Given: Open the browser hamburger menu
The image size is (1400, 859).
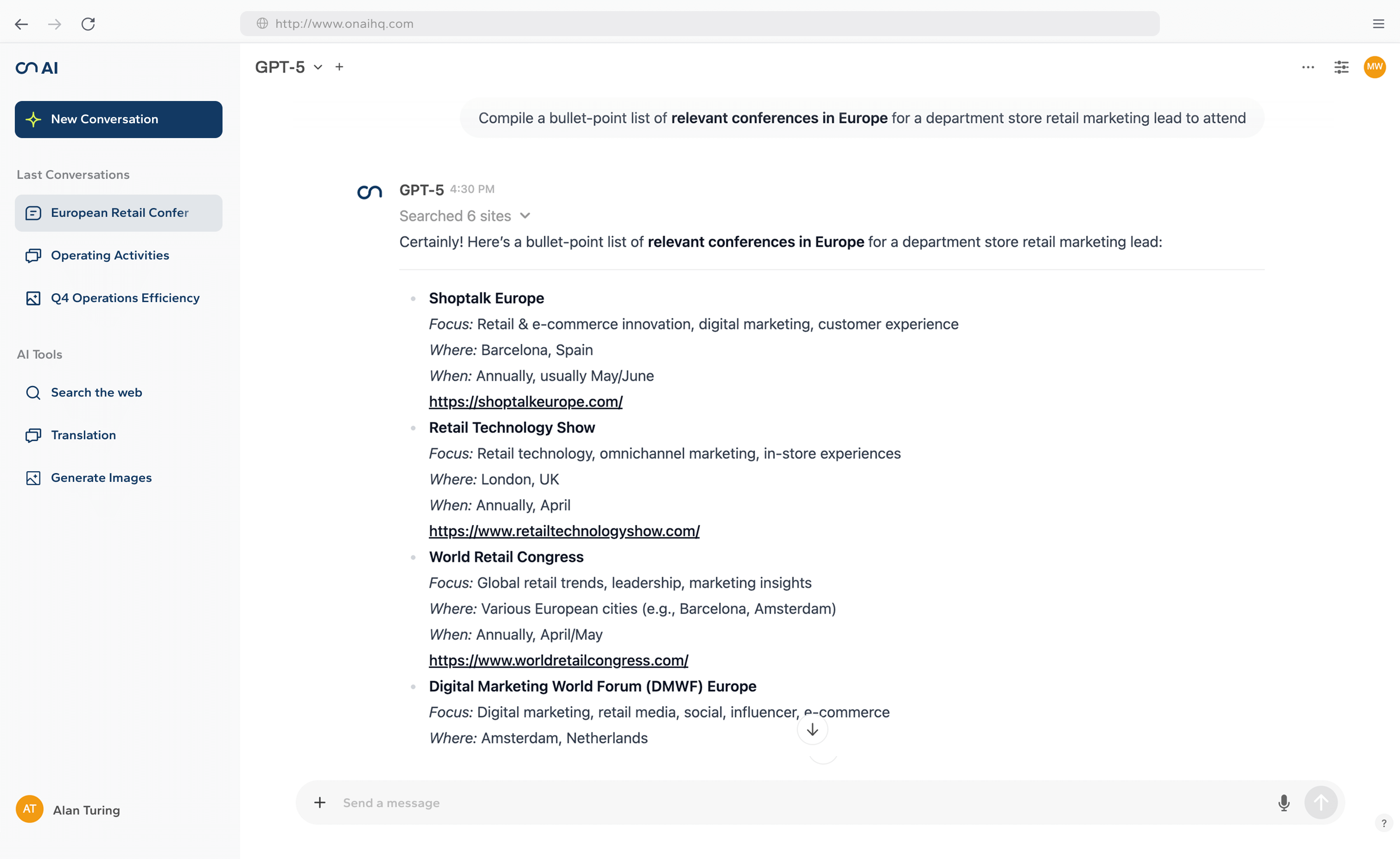Looking at the screenshot, I should point(1378,24).
